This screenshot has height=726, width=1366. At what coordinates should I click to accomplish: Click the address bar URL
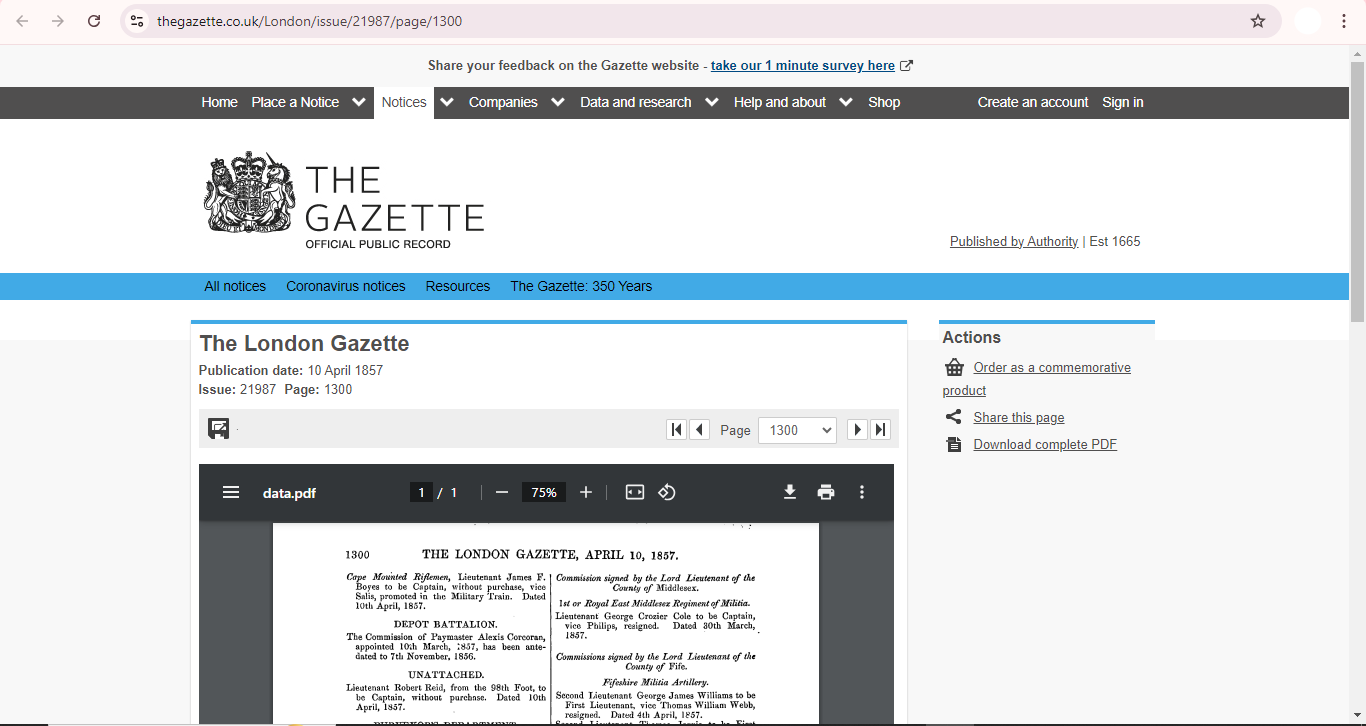[309, 21]
